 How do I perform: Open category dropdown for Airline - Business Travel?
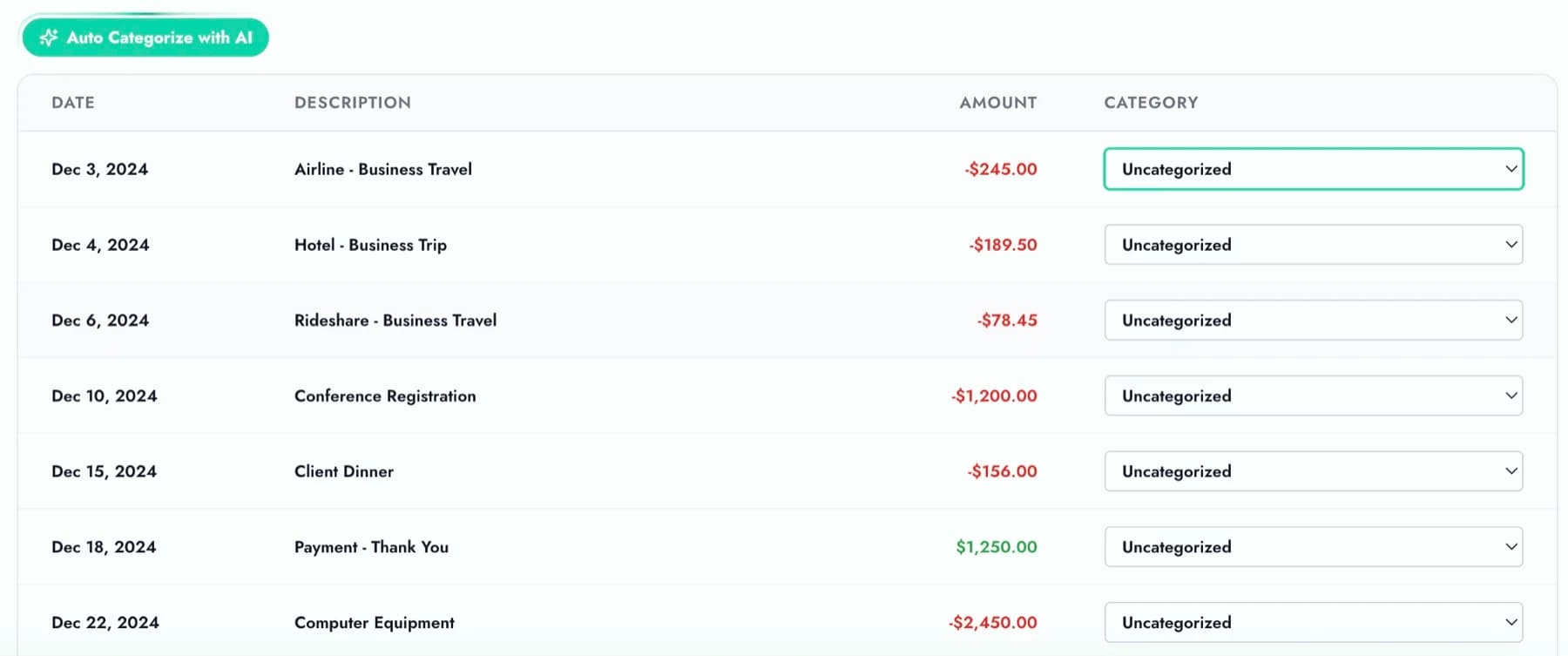[1313, 169]
